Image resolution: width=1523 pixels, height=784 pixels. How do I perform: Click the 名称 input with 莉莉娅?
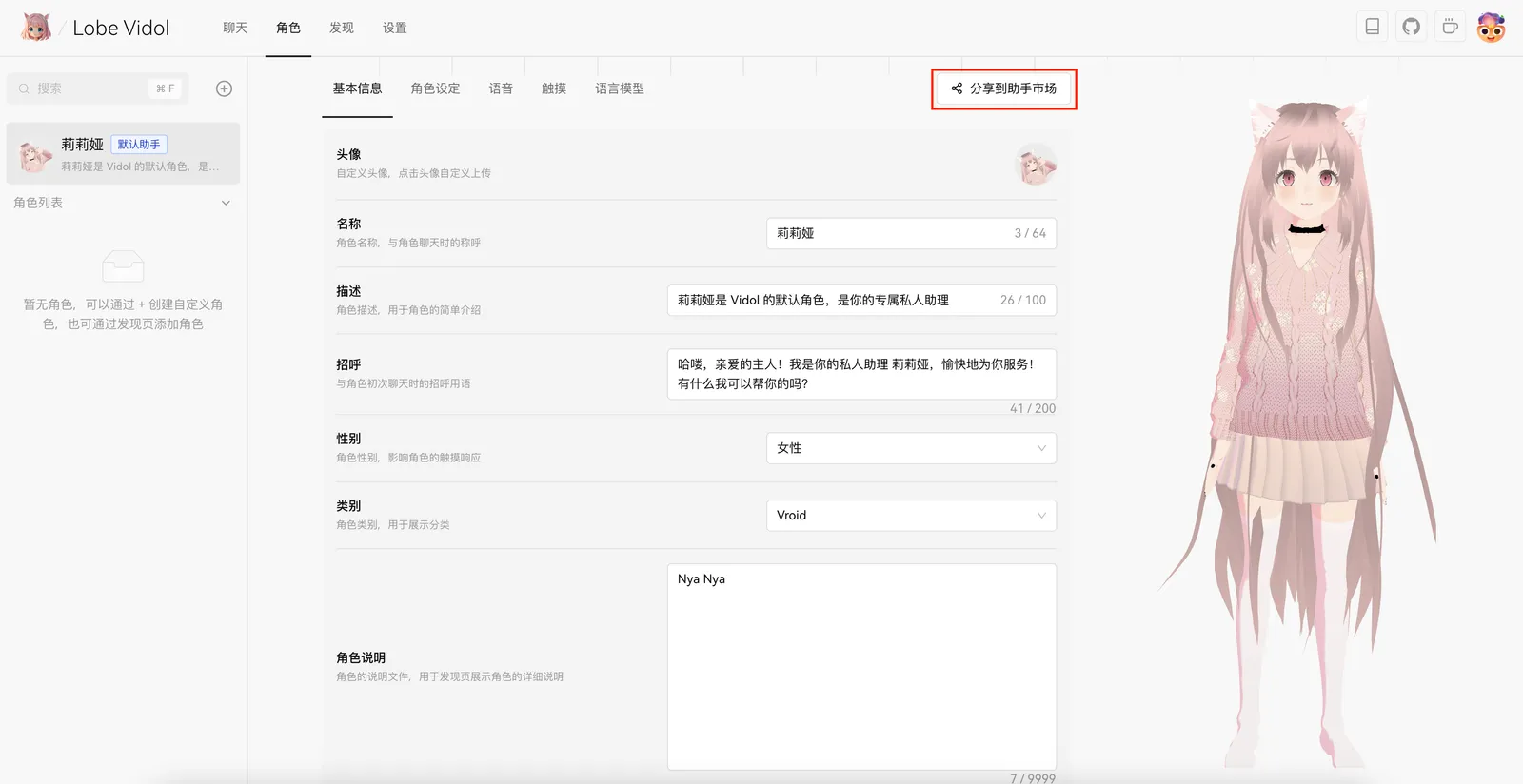click(x=911, y=233)
